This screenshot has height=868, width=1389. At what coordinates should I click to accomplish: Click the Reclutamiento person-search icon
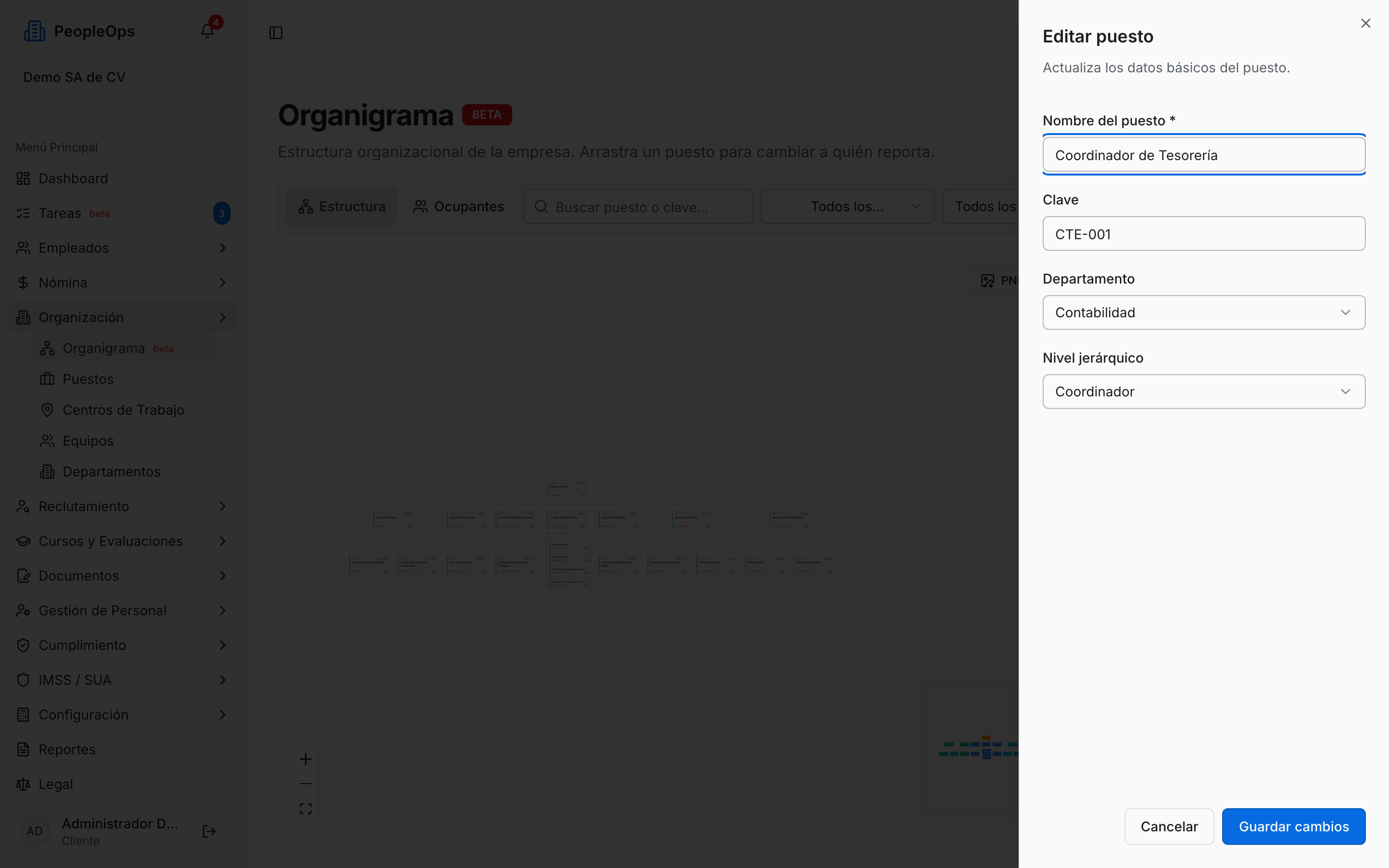pyautogui.click(x=23, y=506)
